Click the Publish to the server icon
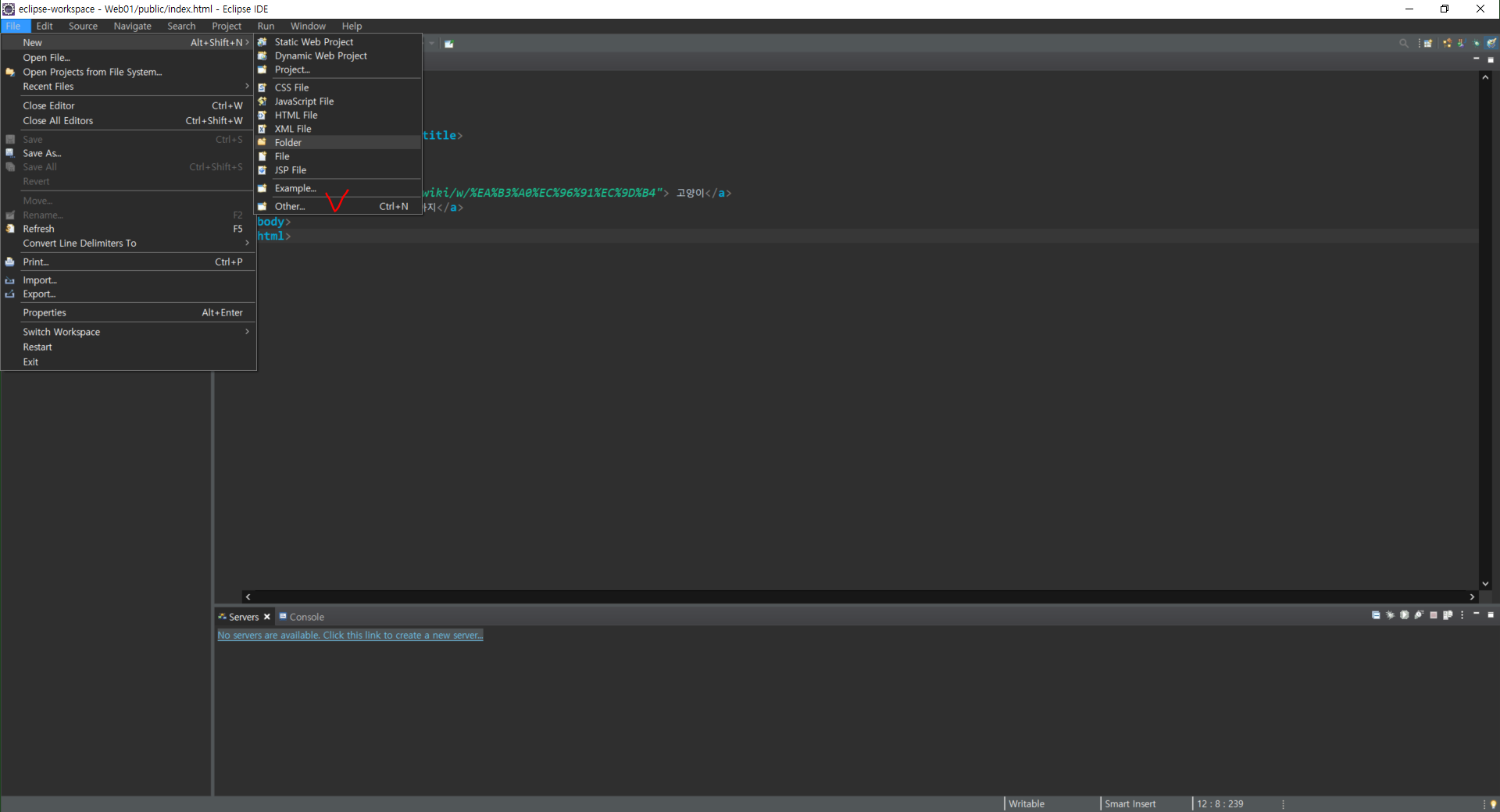The height and width of the screenshot is (812, 1500). click(x=1448, y=615)
